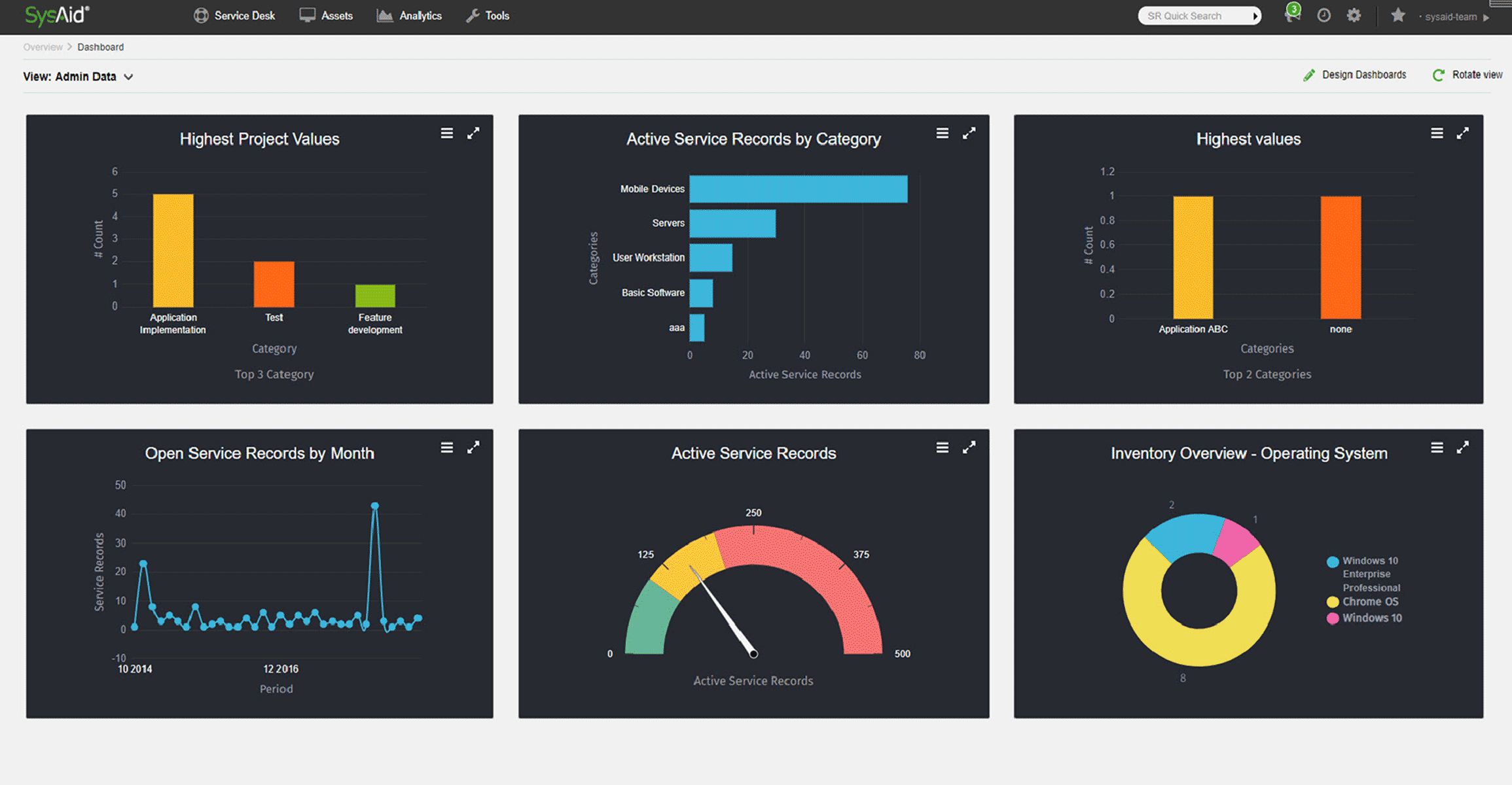
Task: Expand the Inventory Overview widget to fullscreen
Action: 1462,448
